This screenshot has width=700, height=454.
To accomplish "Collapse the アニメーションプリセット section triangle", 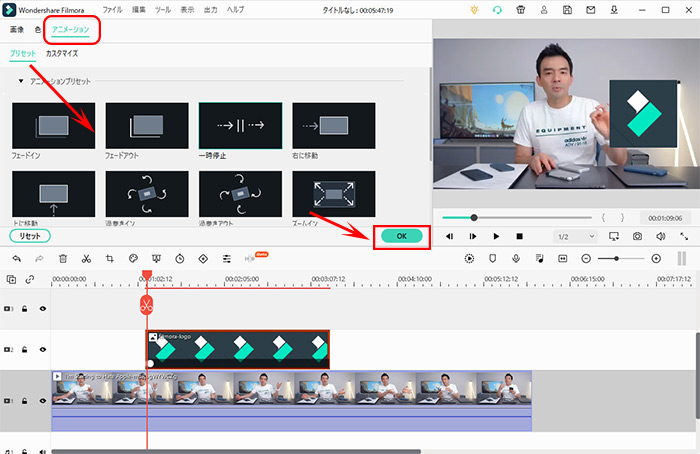I will [21, 81].
